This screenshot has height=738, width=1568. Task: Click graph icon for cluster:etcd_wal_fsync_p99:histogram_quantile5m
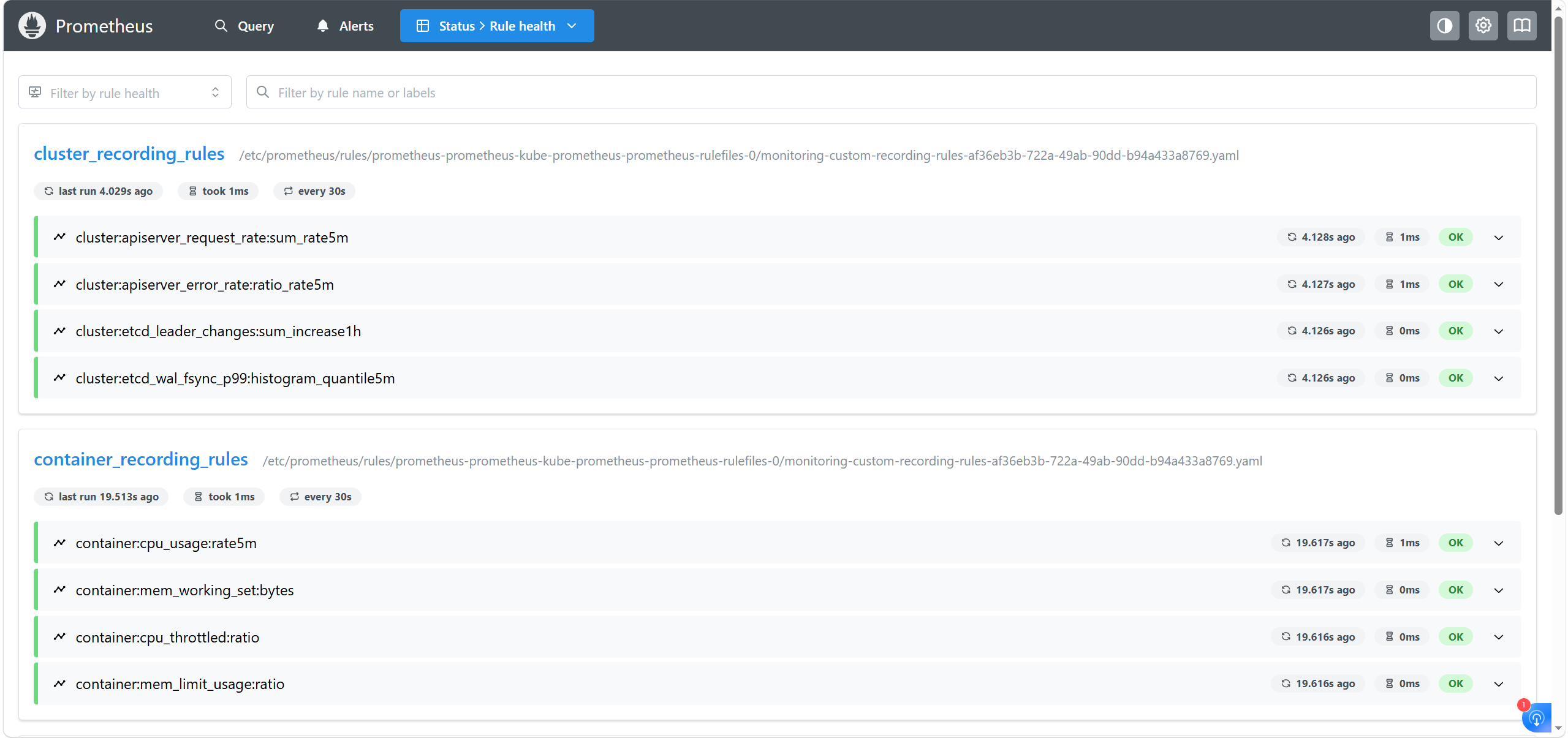click(x=59, y=378)
